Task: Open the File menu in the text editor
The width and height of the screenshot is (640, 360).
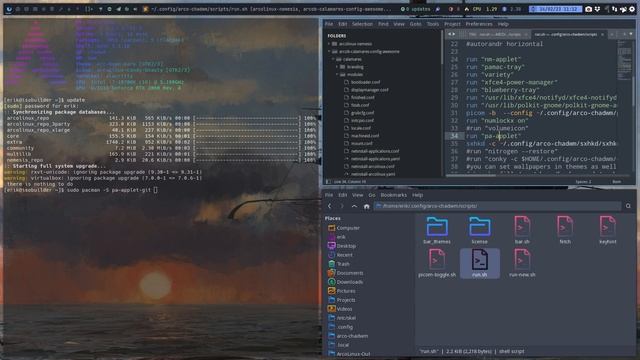Action: [x=329, y=24]
